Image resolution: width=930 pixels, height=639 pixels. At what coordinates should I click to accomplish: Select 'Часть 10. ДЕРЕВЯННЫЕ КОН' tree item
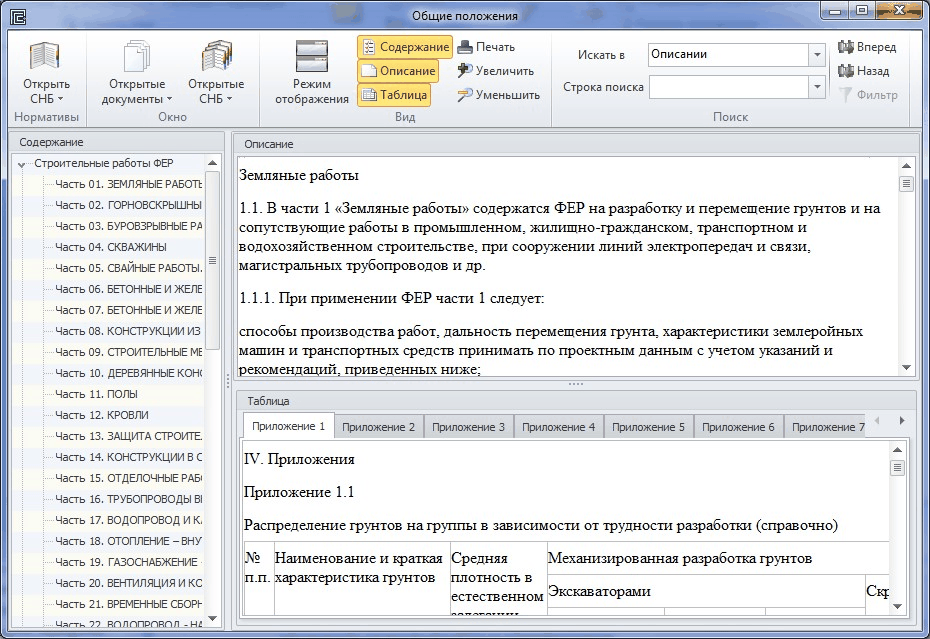128,373
